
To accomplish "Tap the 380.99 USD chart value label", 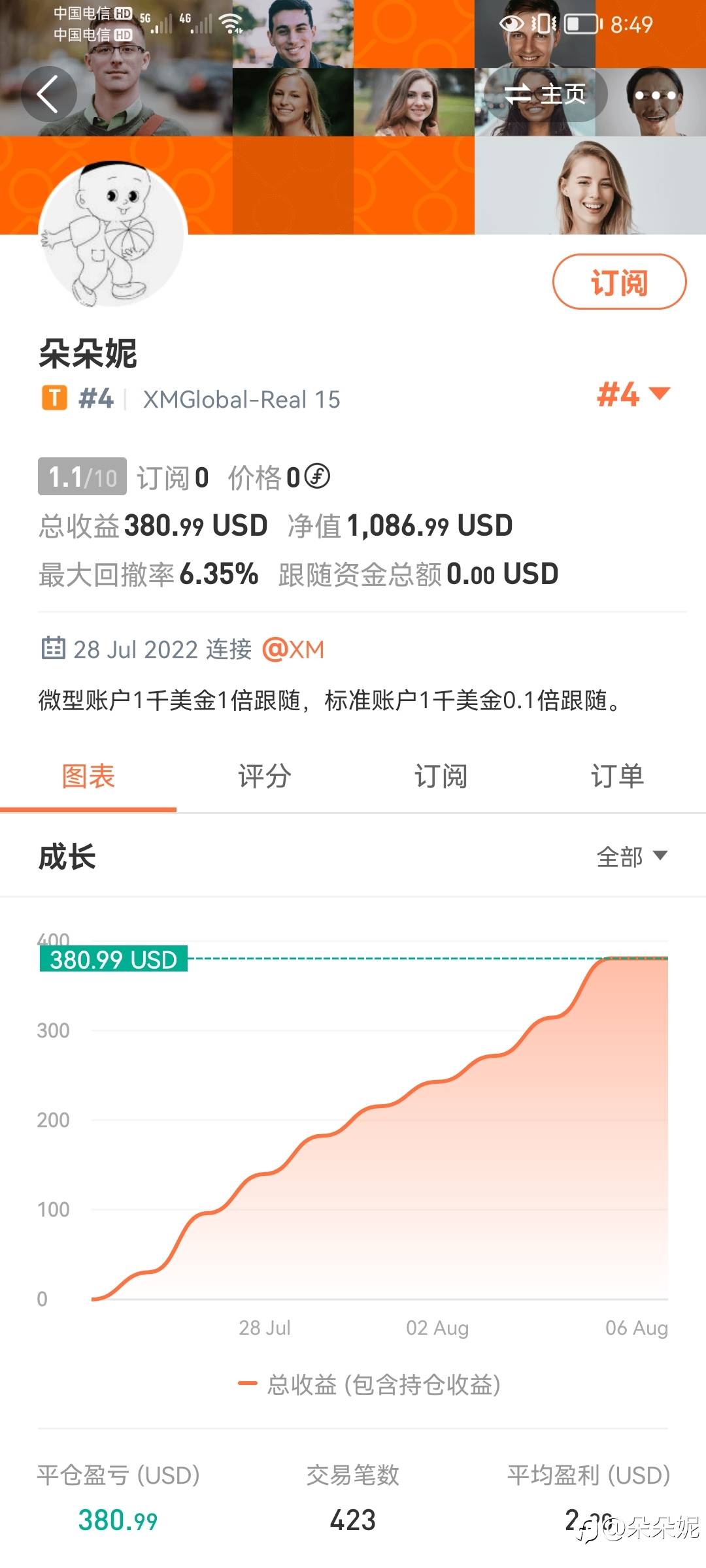I will click(x=114, y=959).
